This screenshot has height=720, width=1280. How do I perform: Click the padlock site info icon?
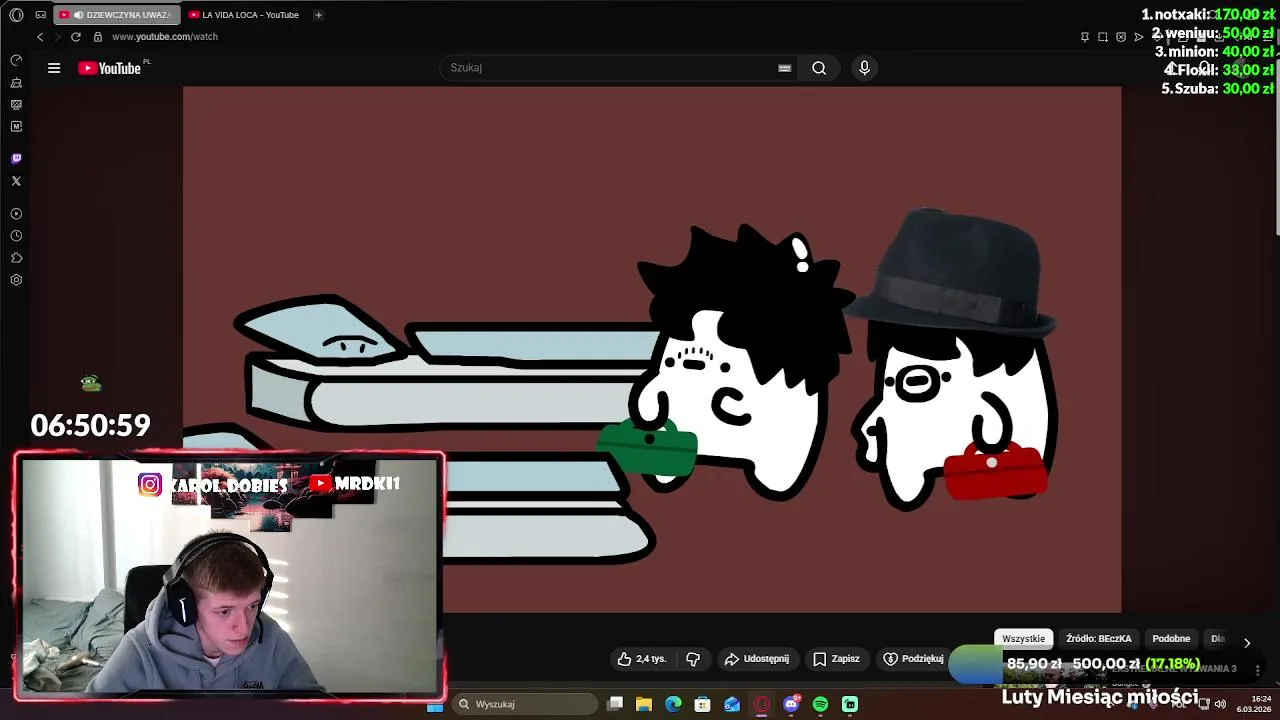[98, 37]
